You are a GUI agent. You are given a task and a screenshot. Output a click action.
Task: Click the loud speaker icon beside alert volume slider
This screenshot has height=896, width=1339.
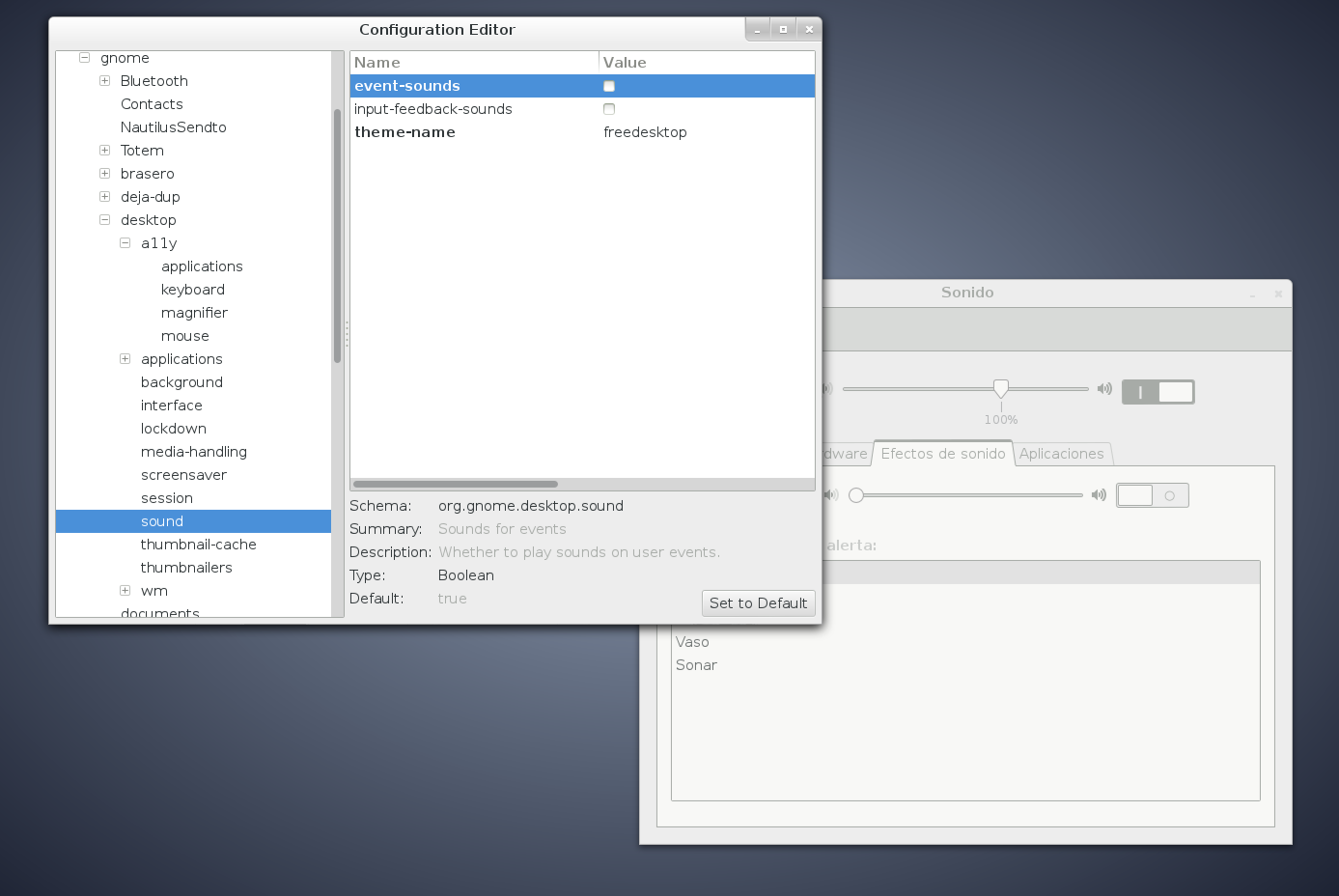pyautogui.click(x=1099, y=495)
